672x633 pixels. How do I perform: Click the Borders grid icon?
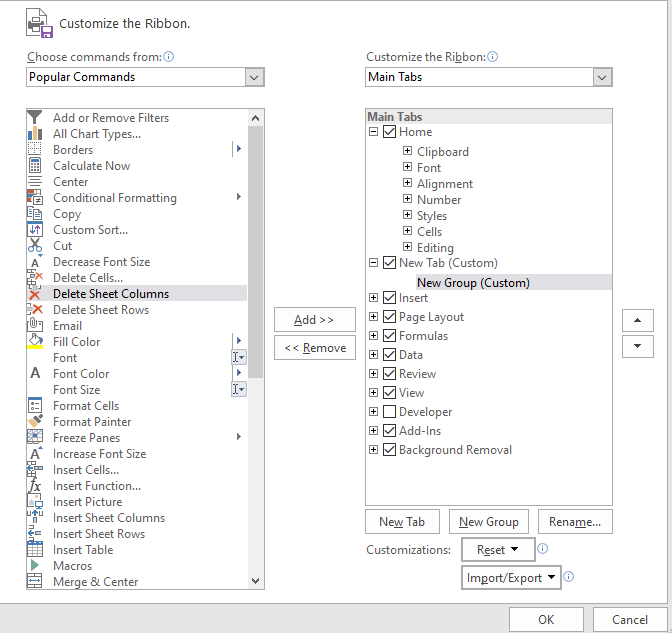[x=35, y=149]
